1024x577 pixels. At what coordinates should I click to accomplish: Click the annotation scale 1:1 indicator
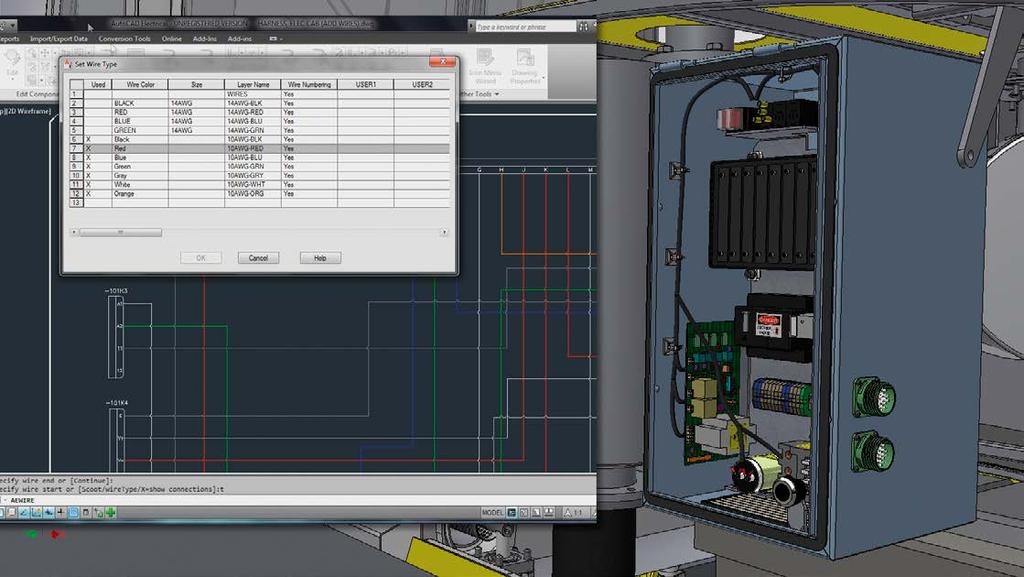coord(573,513)
